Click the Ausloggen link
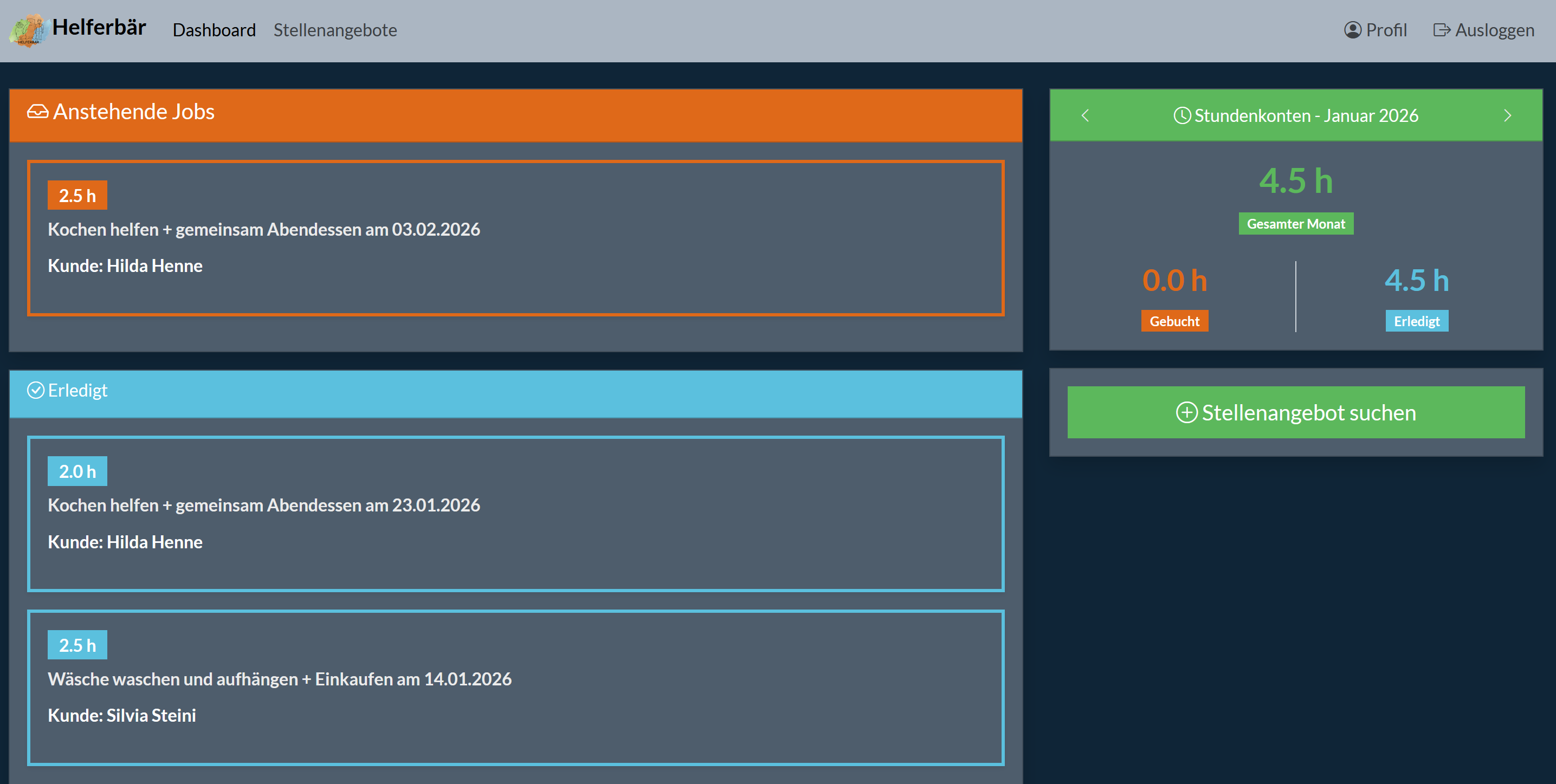 [1494, 30]
